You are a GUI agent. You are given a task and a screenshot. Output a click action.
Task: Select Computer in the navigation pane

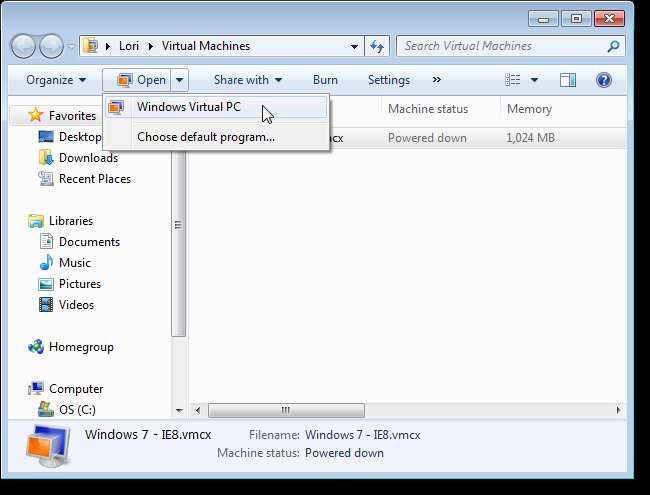pos(76,389)
